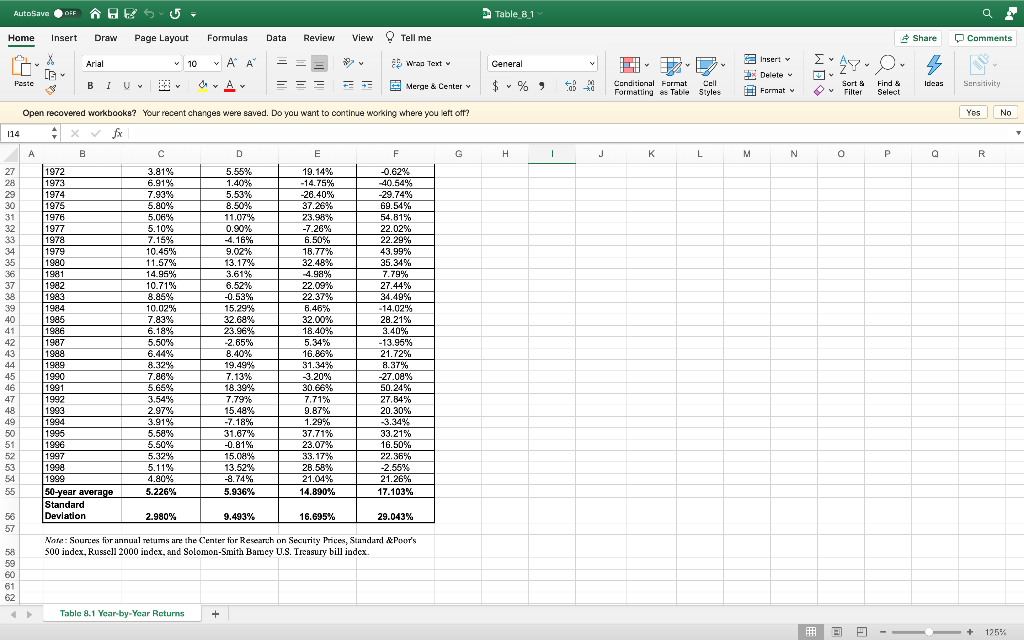Viewport: 1024px width, 640px height.
Task: Open the Data ribbon tab
Action: tap(276, 38)
